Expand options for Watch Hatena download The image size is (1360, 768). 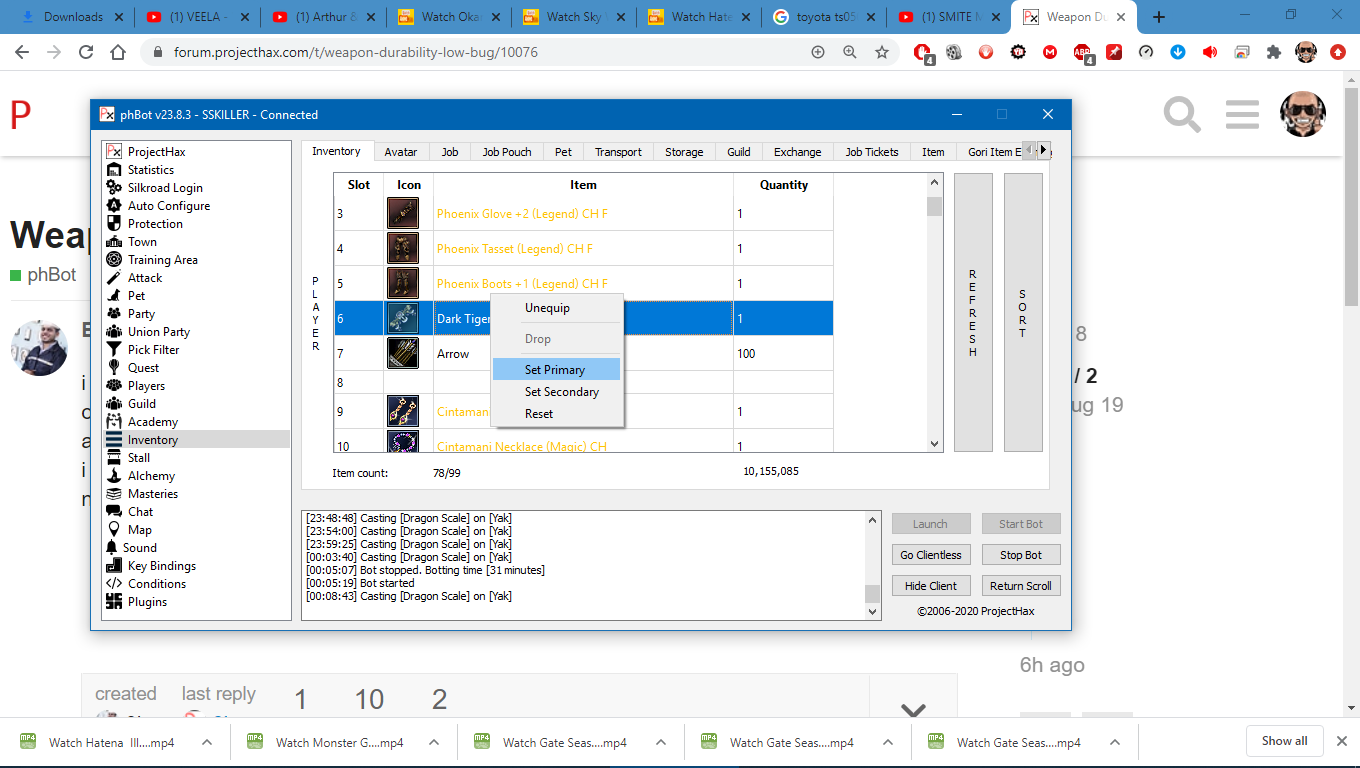pos(207,743)
